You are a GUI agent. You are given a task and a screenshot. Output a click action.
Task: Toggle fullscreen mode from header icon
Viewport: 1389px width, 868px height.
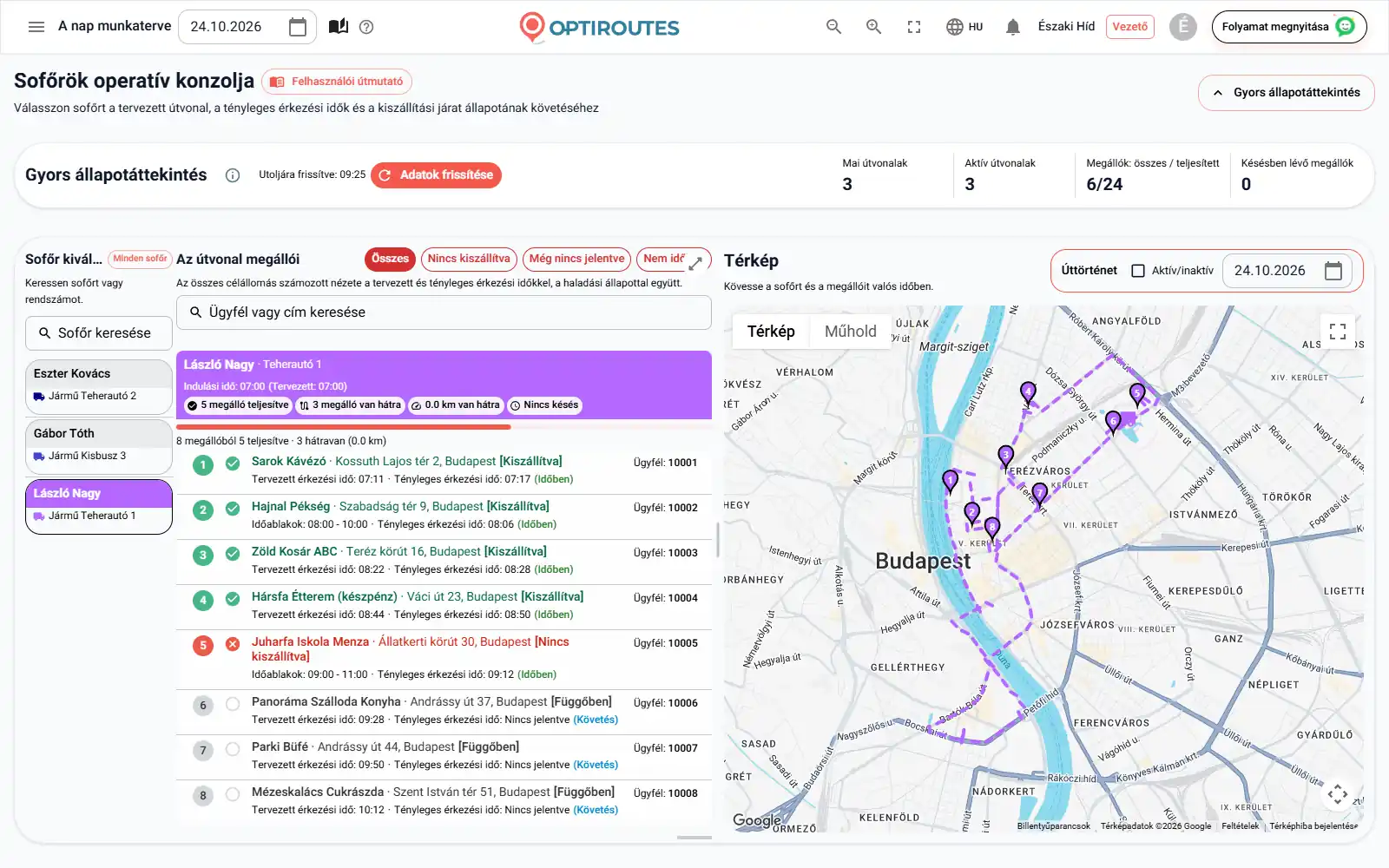tap(914, 27)
